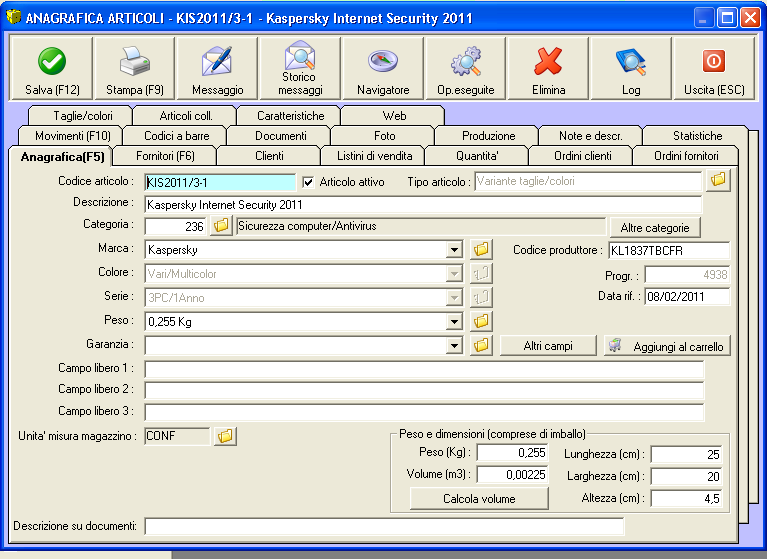Viewport: 767px width, 559px height.
Task: Expand the Colore dropdown arrow
Action: pos(454,274)
